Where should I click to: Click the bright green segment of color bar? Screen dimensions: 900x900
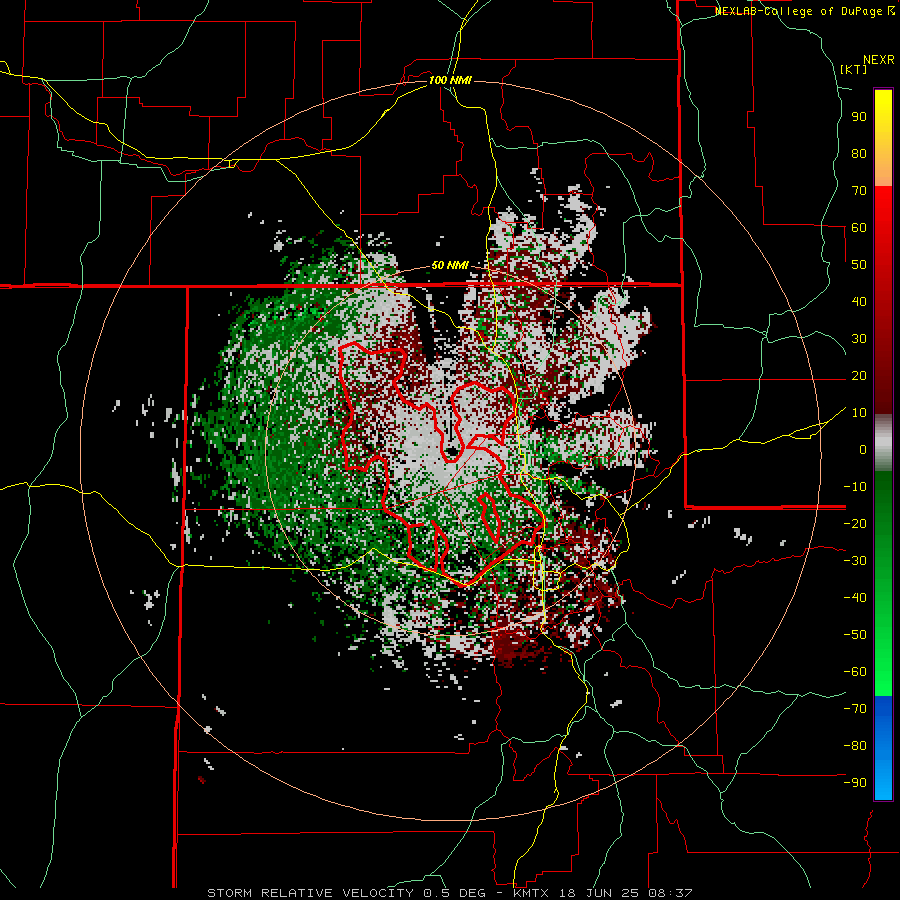pyautogui.click(x=883, y=660)
